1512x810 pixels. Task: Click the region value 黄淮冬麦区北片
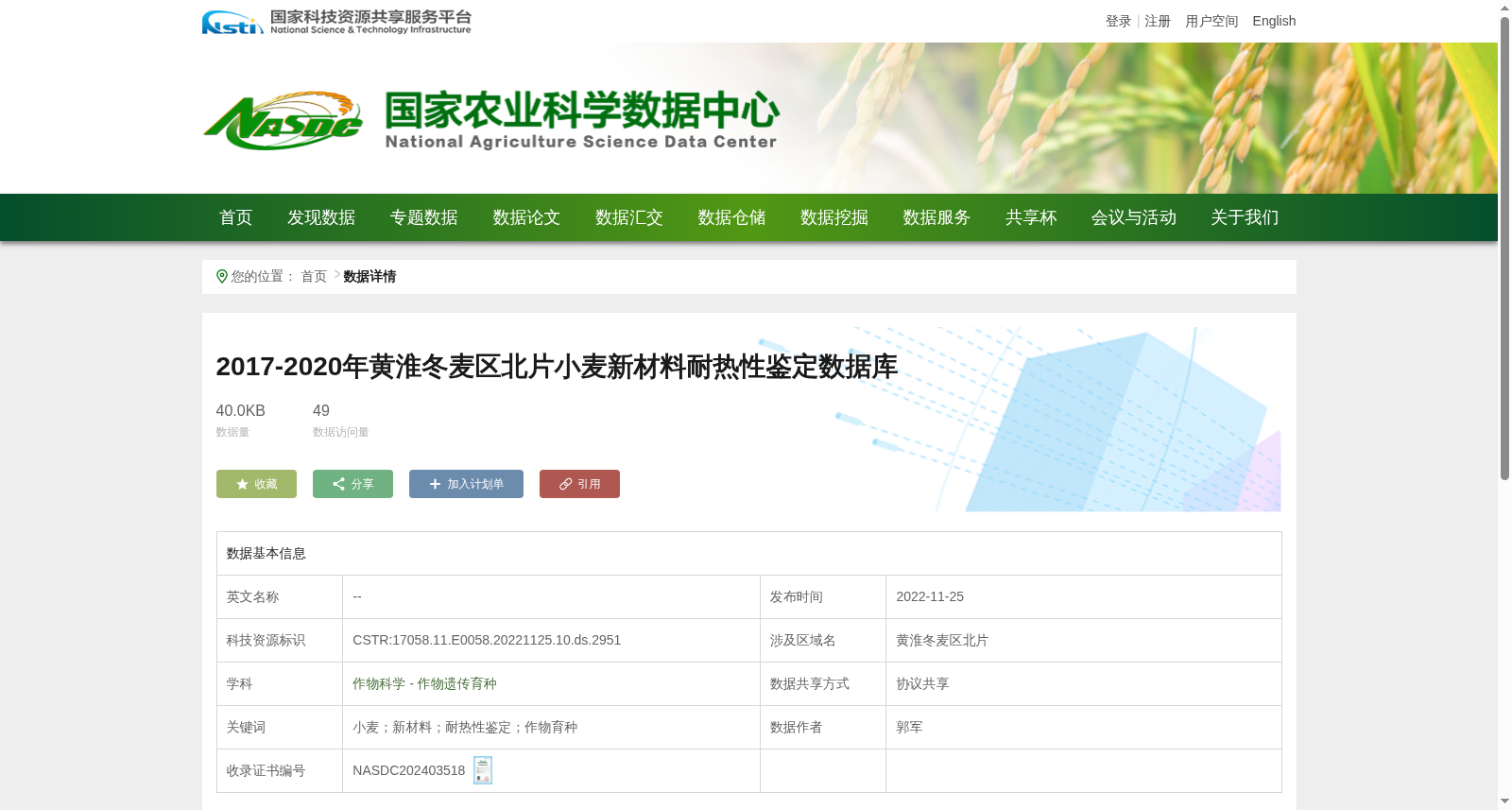pyautogui.click(x=942, y=640)
